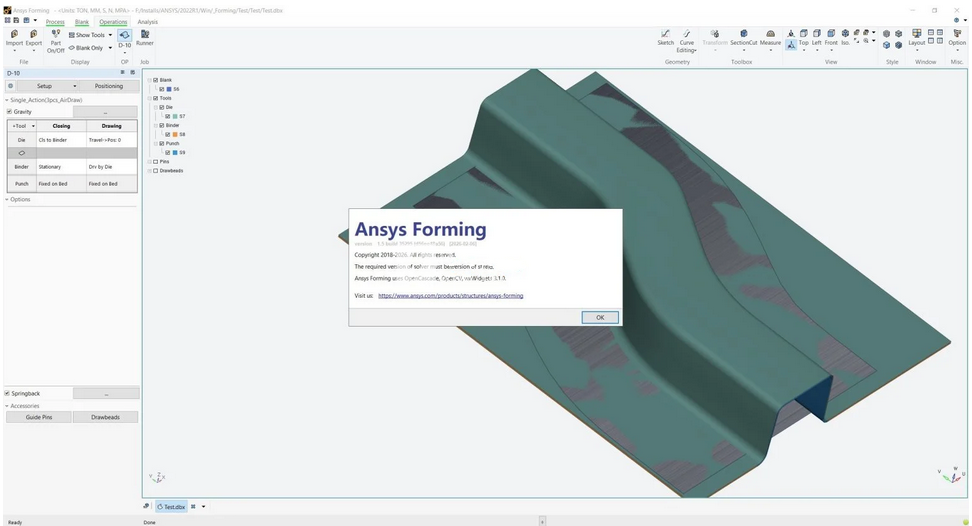Open the +Tool dropdown in table

pos(22,126)
